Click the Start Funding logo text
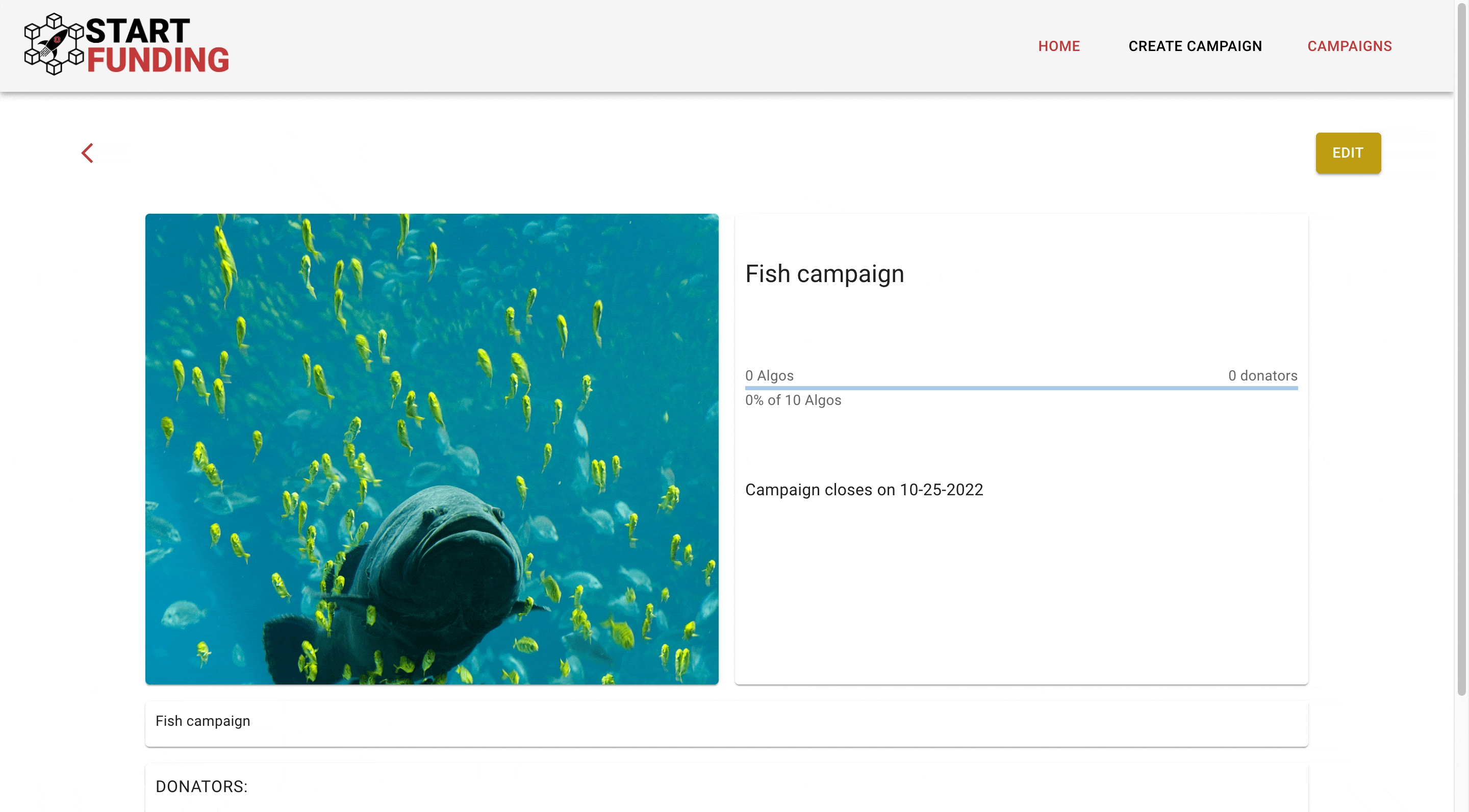This screenshot has height=812, width=1469. [157, 45]
